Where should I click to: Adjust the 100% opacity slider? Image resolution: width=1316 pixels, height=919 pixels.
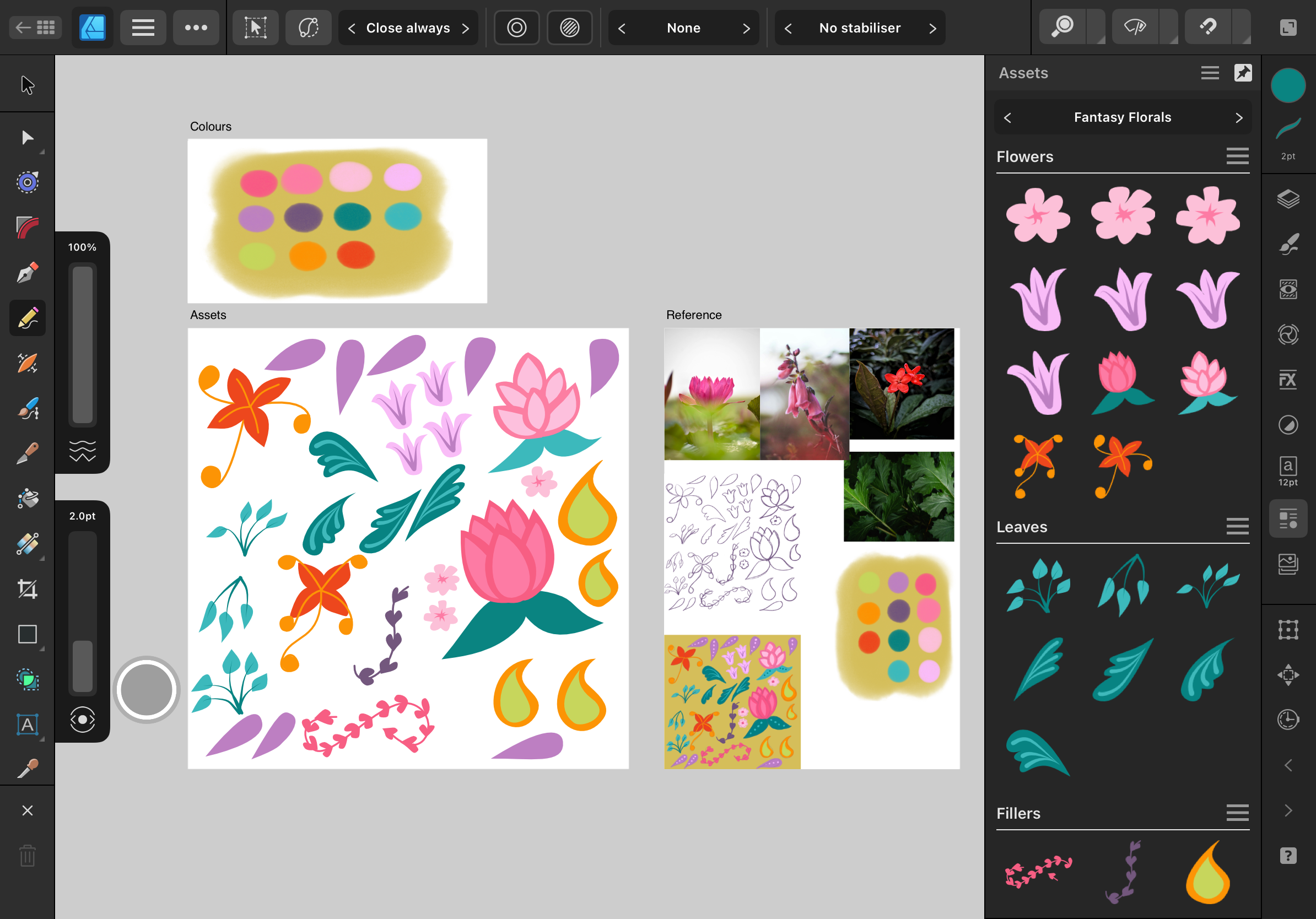tap(83, 344)
